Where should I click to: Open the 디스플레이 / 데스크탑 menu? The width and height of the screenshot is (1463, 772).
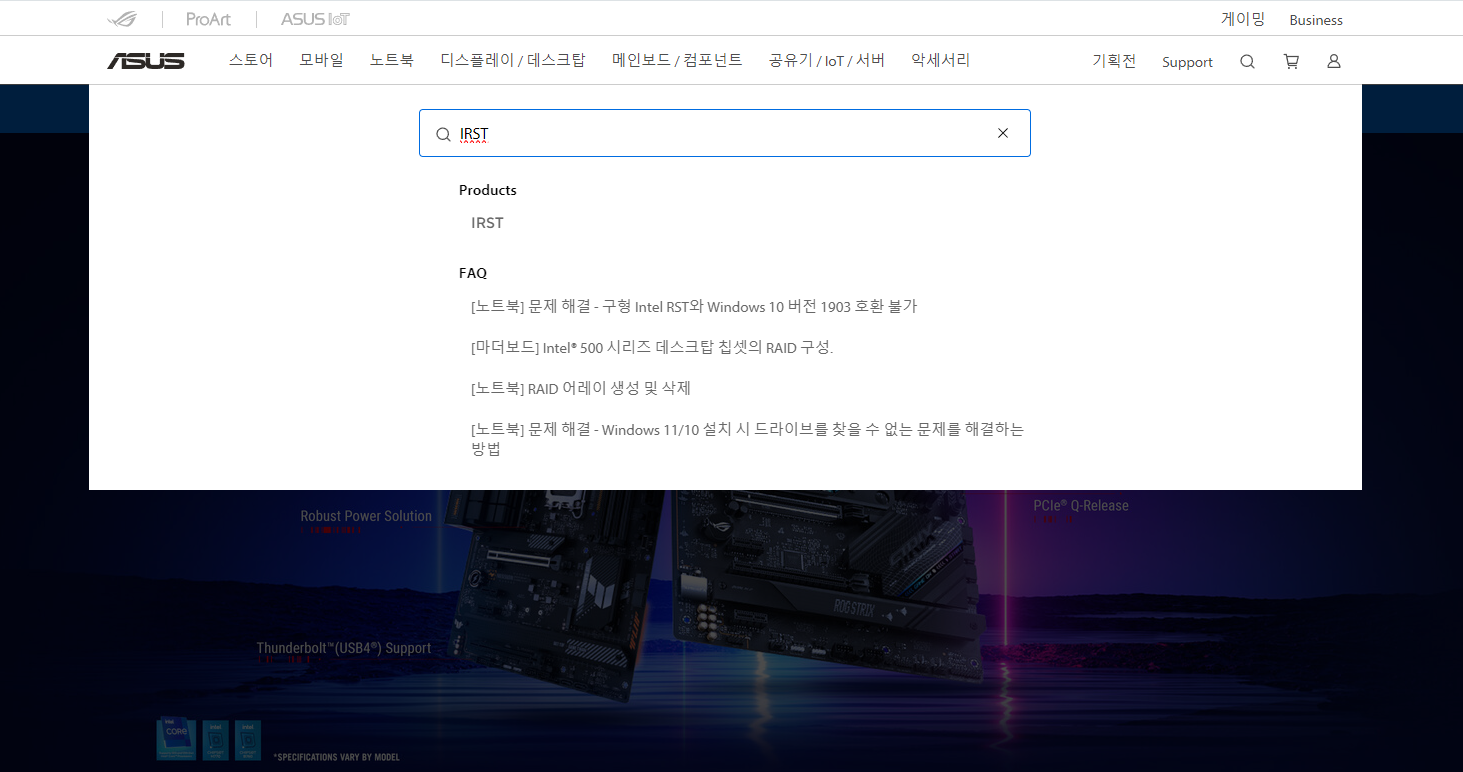pyautogui.click(x=513, y=60)
